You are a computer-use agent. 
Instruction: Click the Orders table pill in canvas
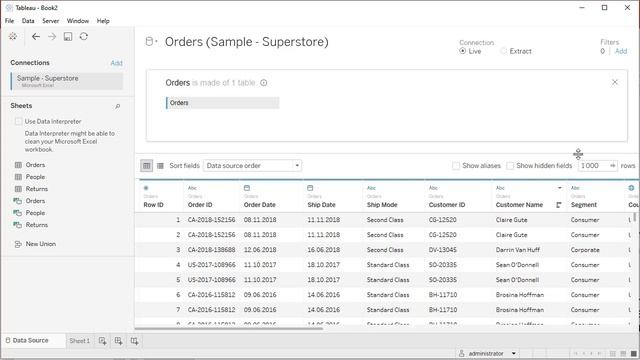(222, 103)
